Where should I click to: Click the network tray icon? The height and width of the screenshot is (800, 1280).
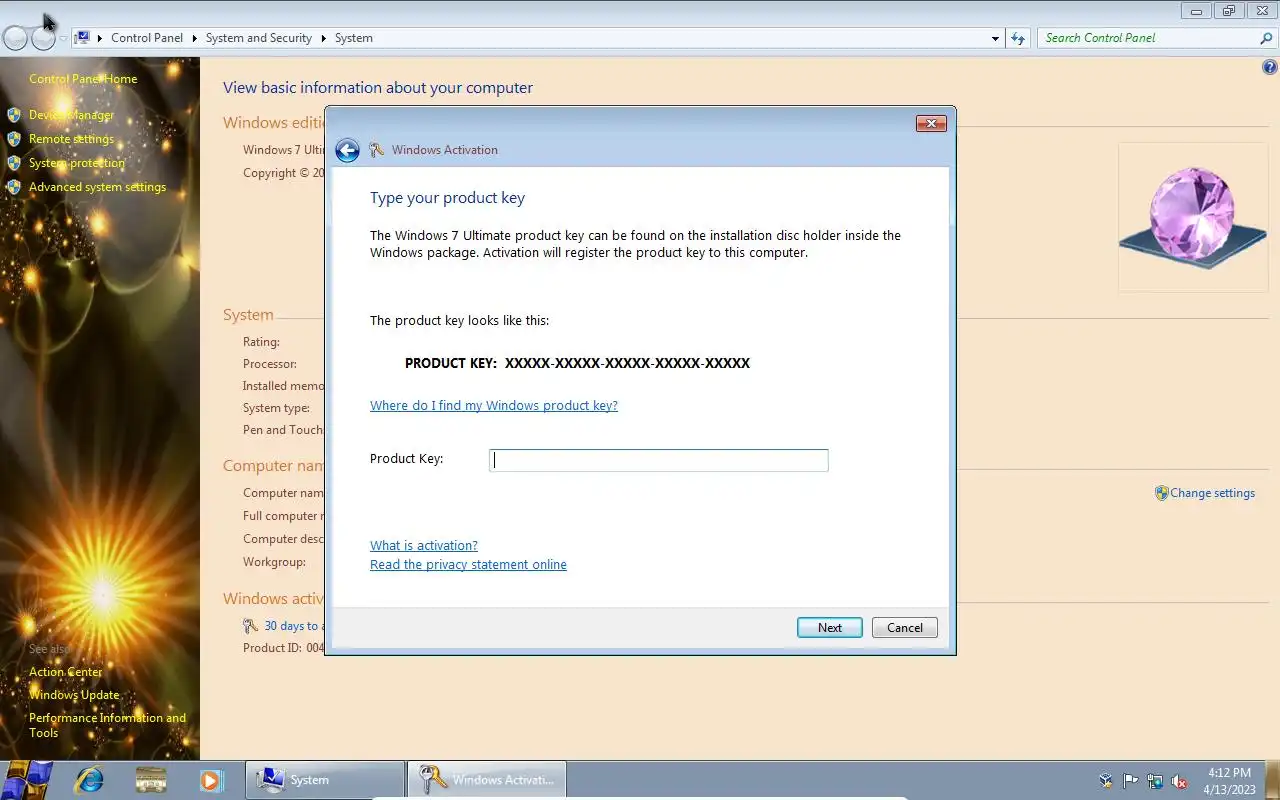point(1155,781)
